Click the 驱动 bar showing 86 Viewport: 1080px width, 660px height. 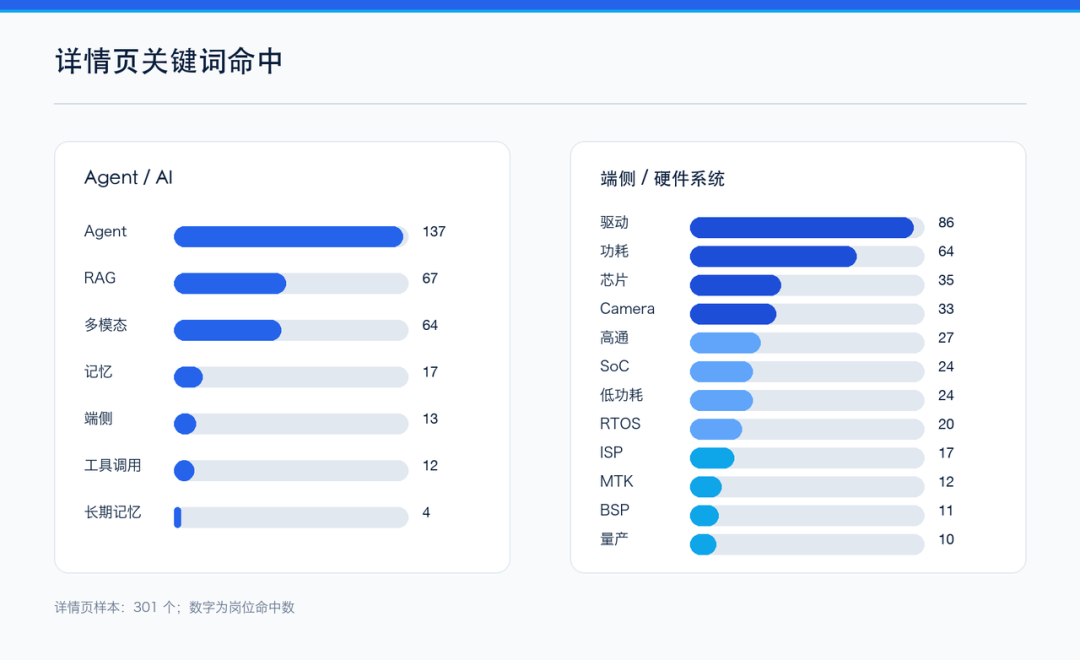pyautogui.click(x=807, y=227)
